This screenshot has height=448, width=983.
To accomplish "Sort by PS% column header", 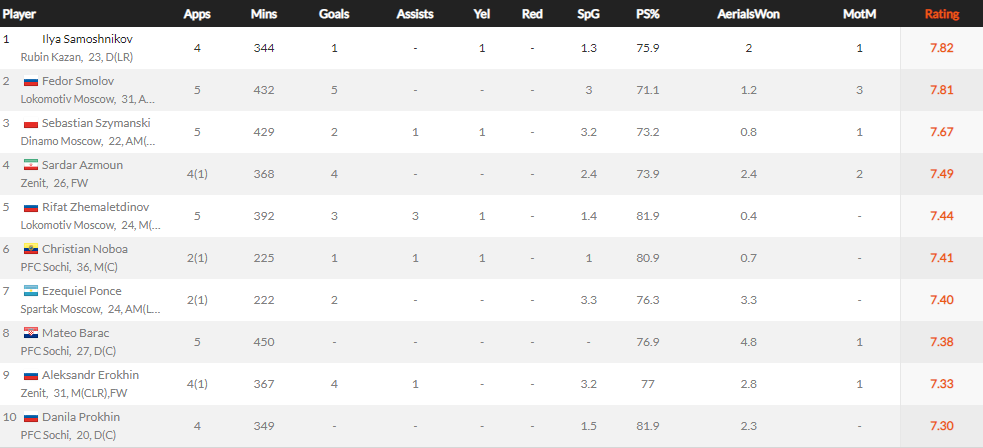I will pos(647,15).
